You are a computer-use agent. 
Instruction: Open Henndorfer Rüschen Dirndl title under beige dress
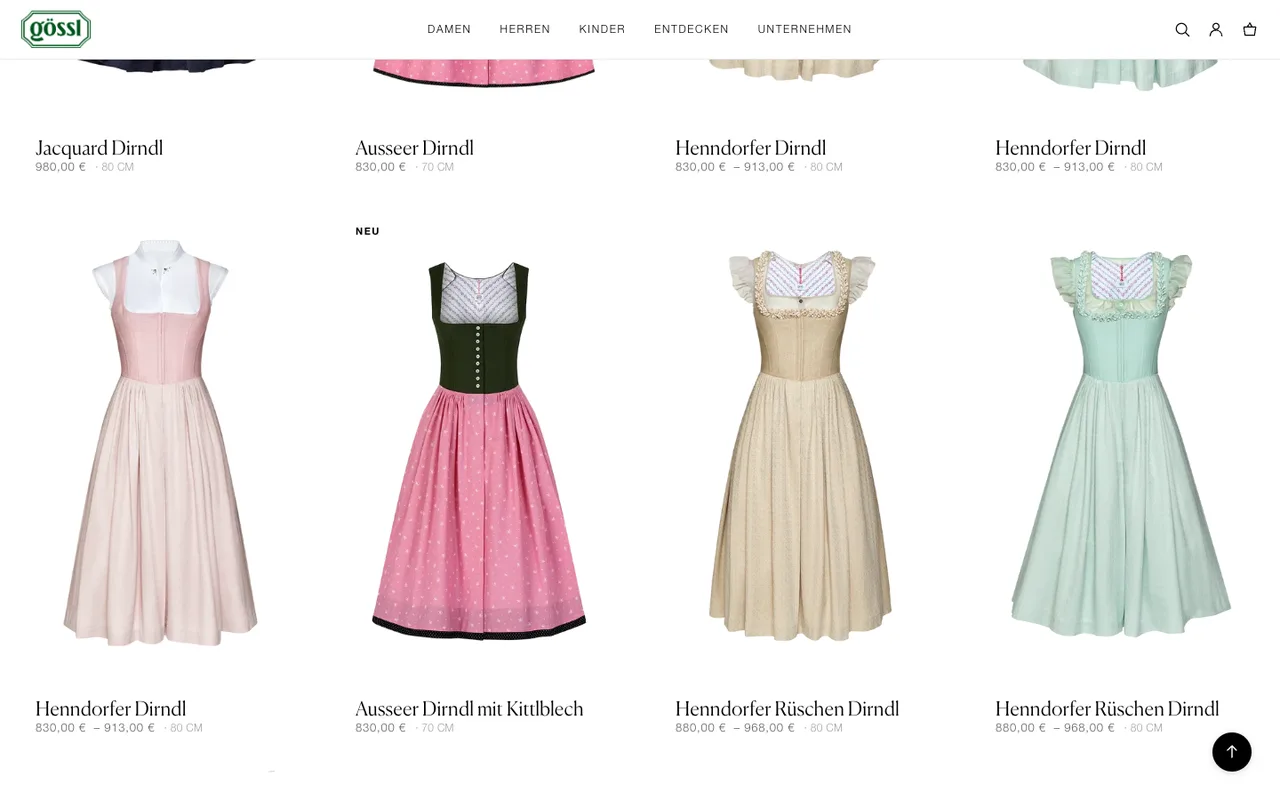tap(787, 709)
